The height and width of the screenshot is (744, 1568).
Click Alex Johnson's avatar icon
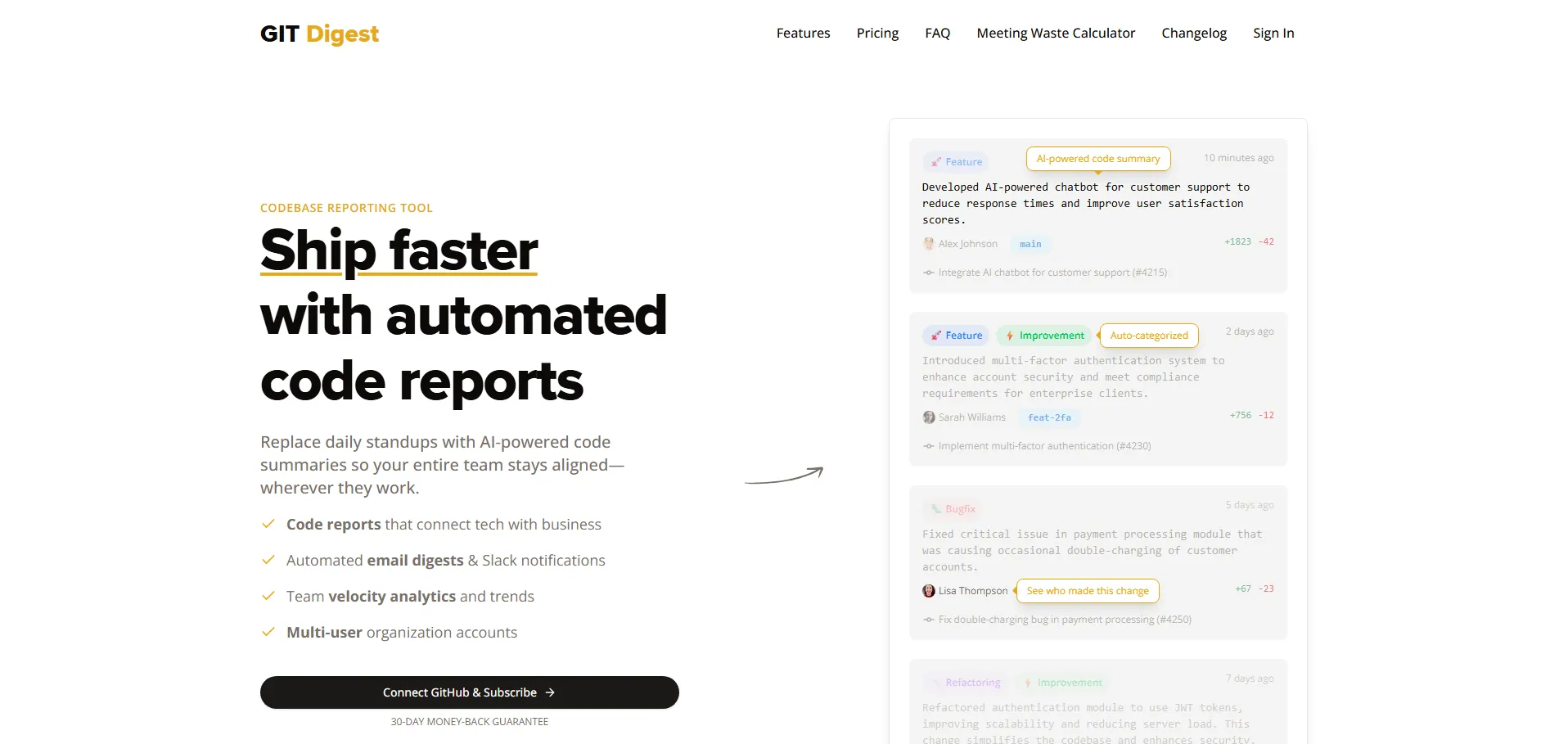tap(928, 244)
